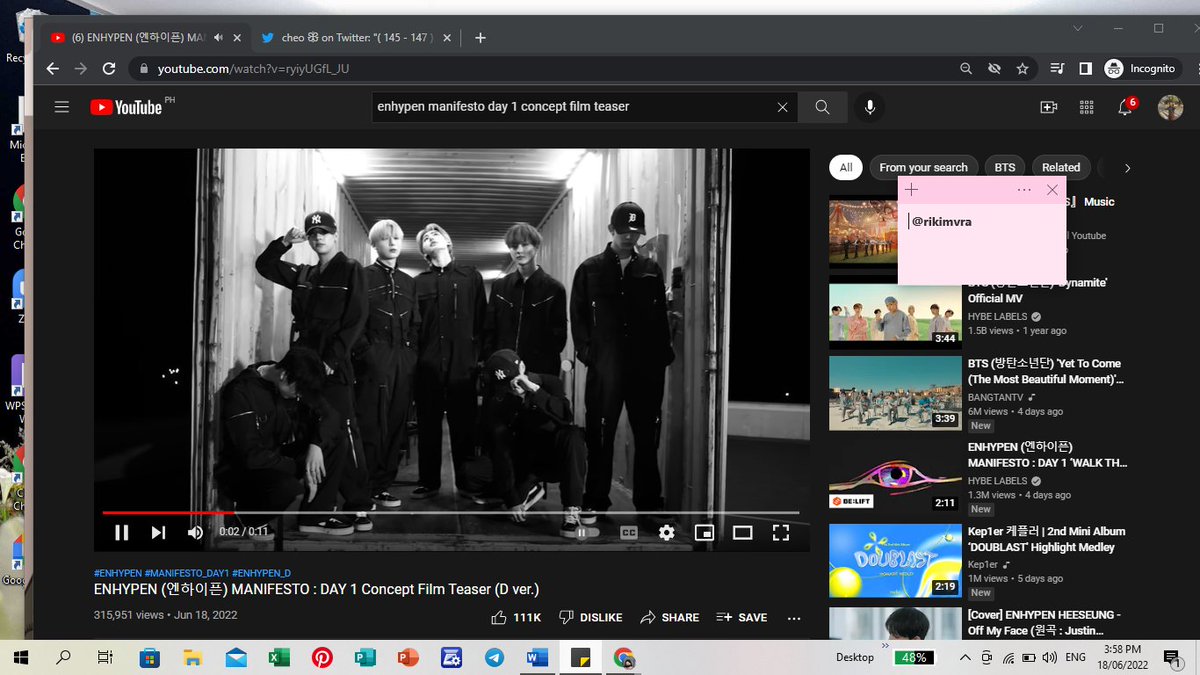
Task: Go to the YouTube home logo
Action: [x=126, y=107]
